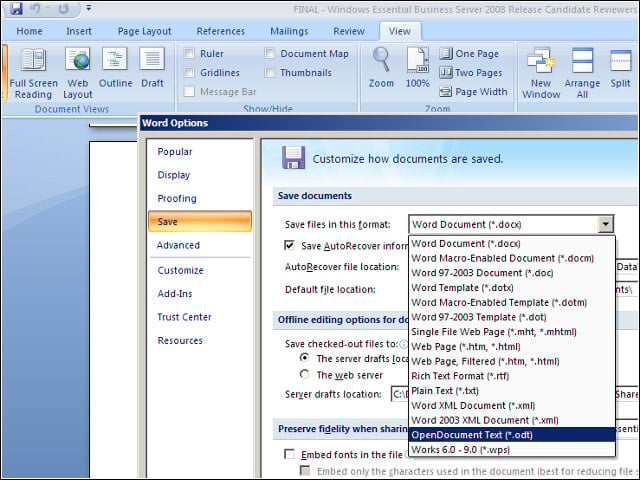The height and width of the screenshot is (480, 640).
Task: Choose Word Macro-Enabled Document (*.docm)
Action: 512,258
